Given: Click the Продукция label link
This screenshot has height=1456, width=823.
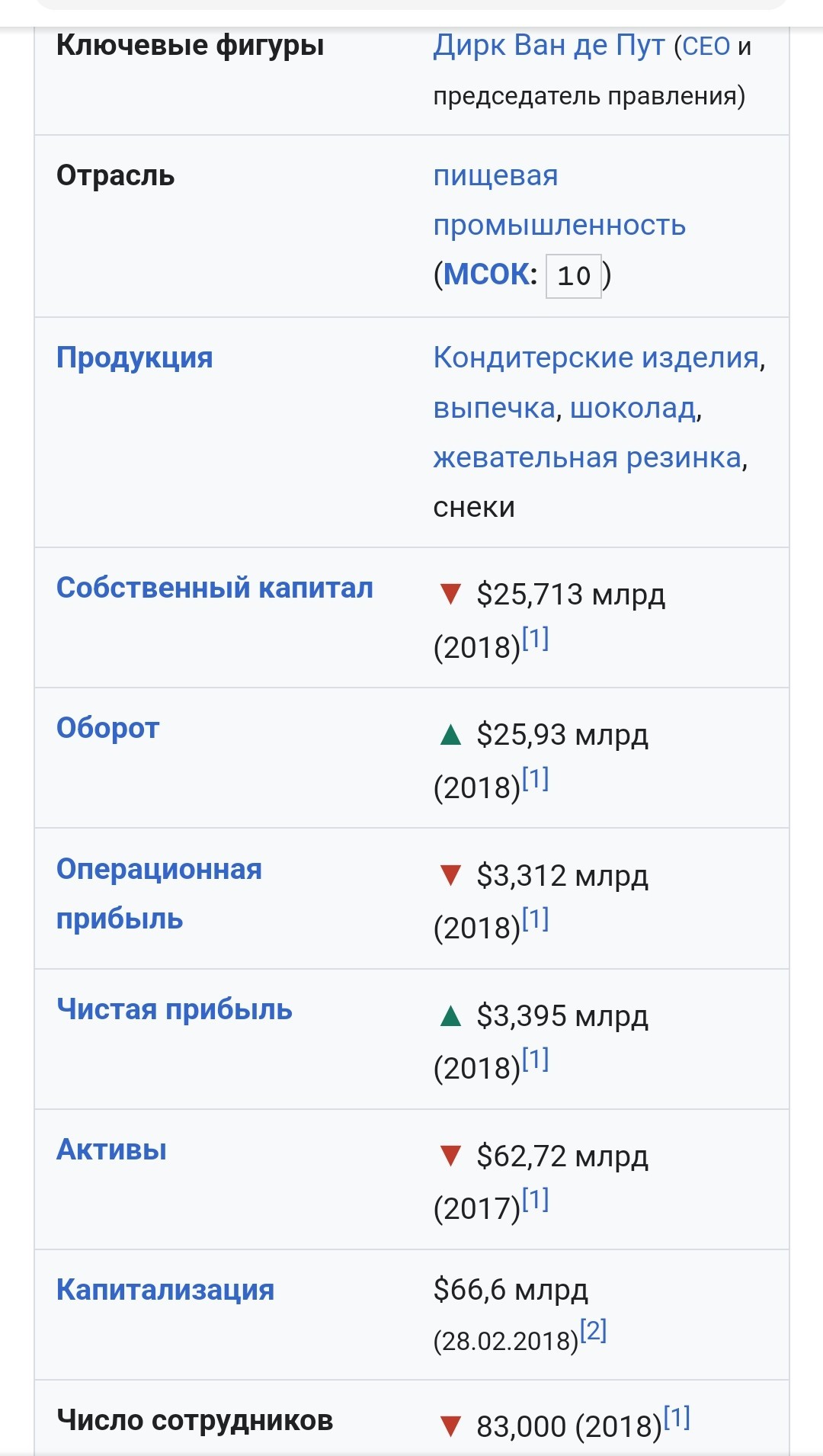Looking at the screenshot, I should coord(135,358).
